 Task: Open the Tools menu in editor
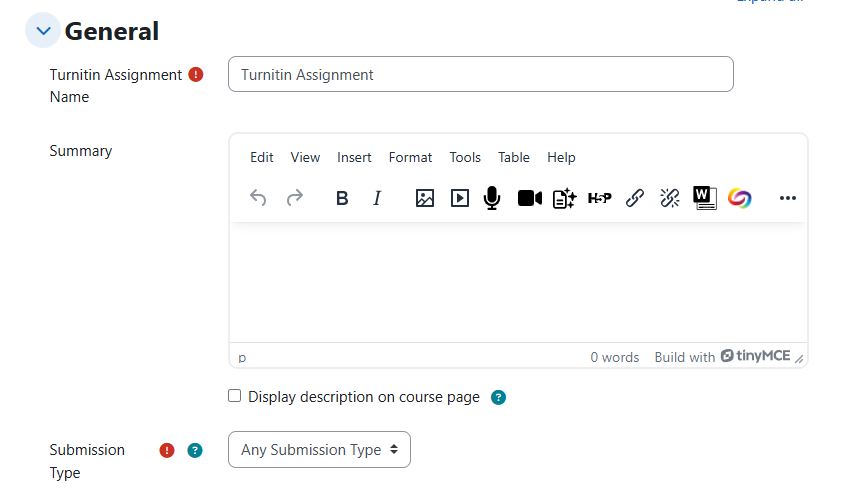tap(465, 157)
